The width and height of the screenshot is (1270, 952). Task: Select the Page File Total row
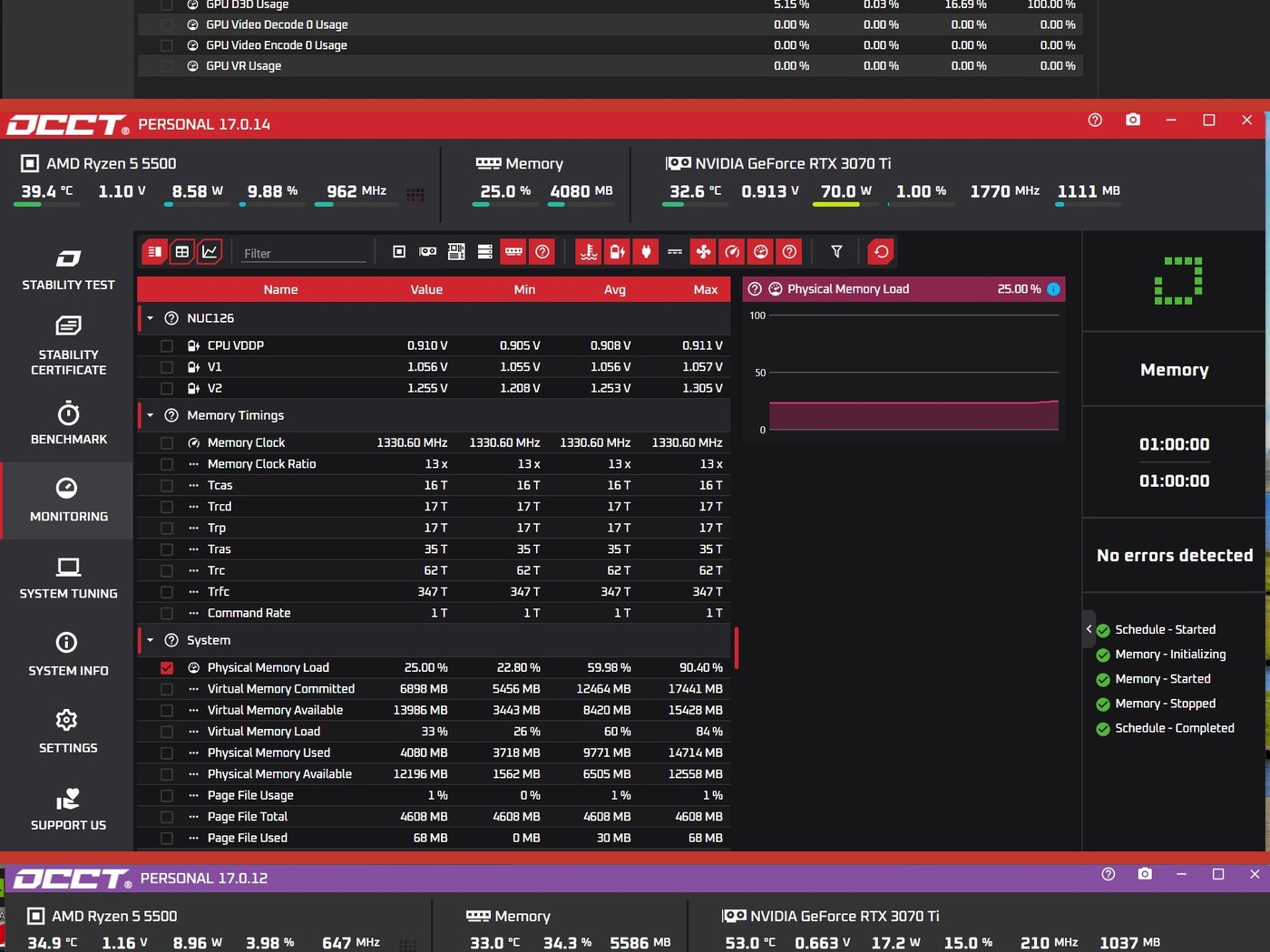[x=433, y=817]
